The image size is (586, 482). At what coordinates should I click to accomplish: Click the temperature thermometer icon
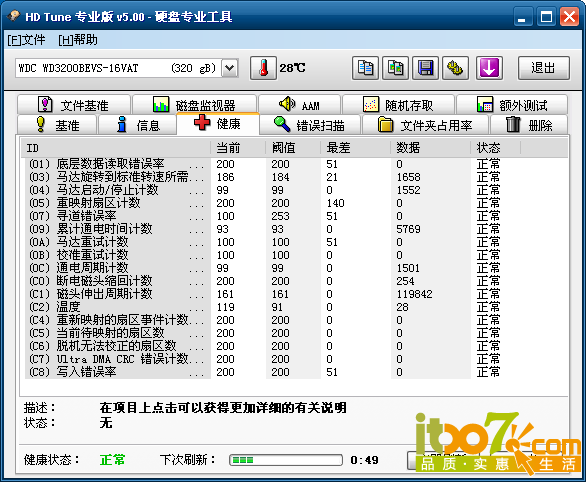(263, 68)
